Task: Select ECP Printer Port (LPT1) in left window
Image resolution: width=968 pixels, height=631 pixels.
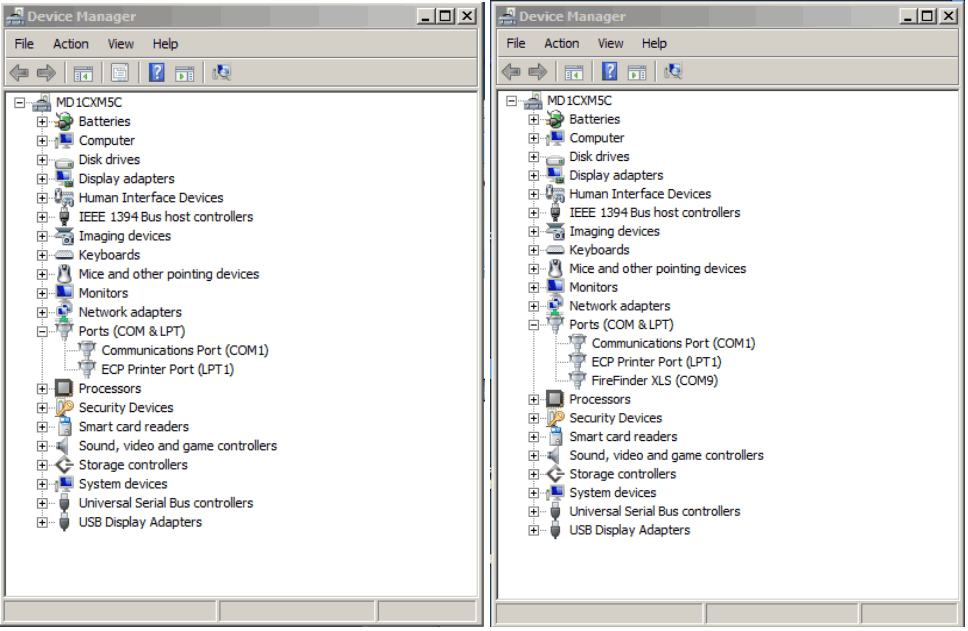Action: (x=167, y=369)
